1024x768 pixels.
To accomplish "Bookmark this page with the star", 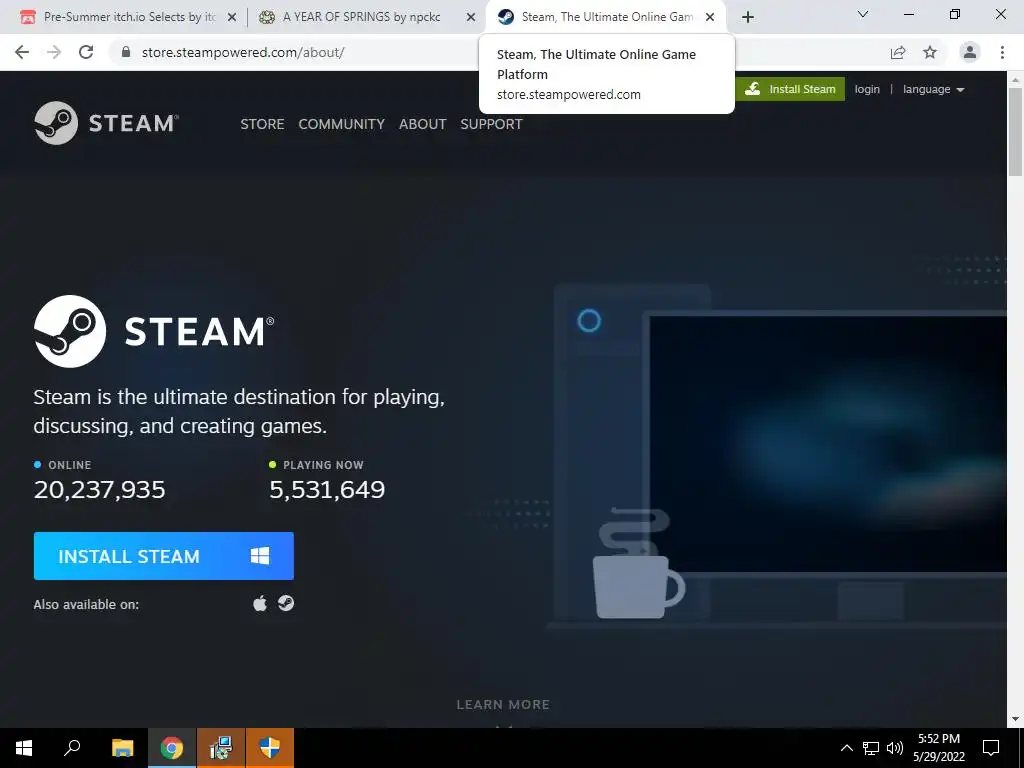I will (930, 52).
